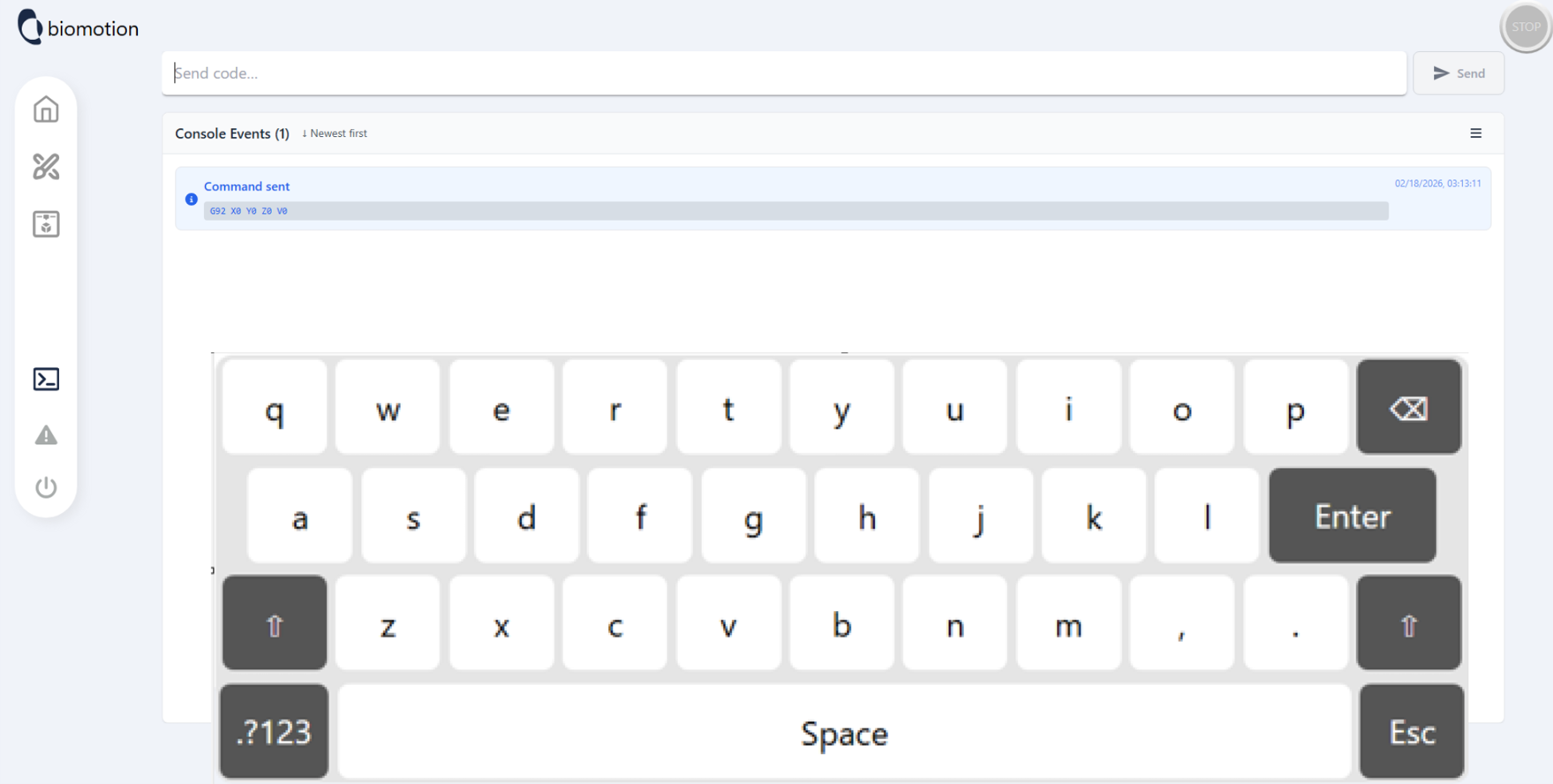Toggle Newest first sort order

point(335,133)
